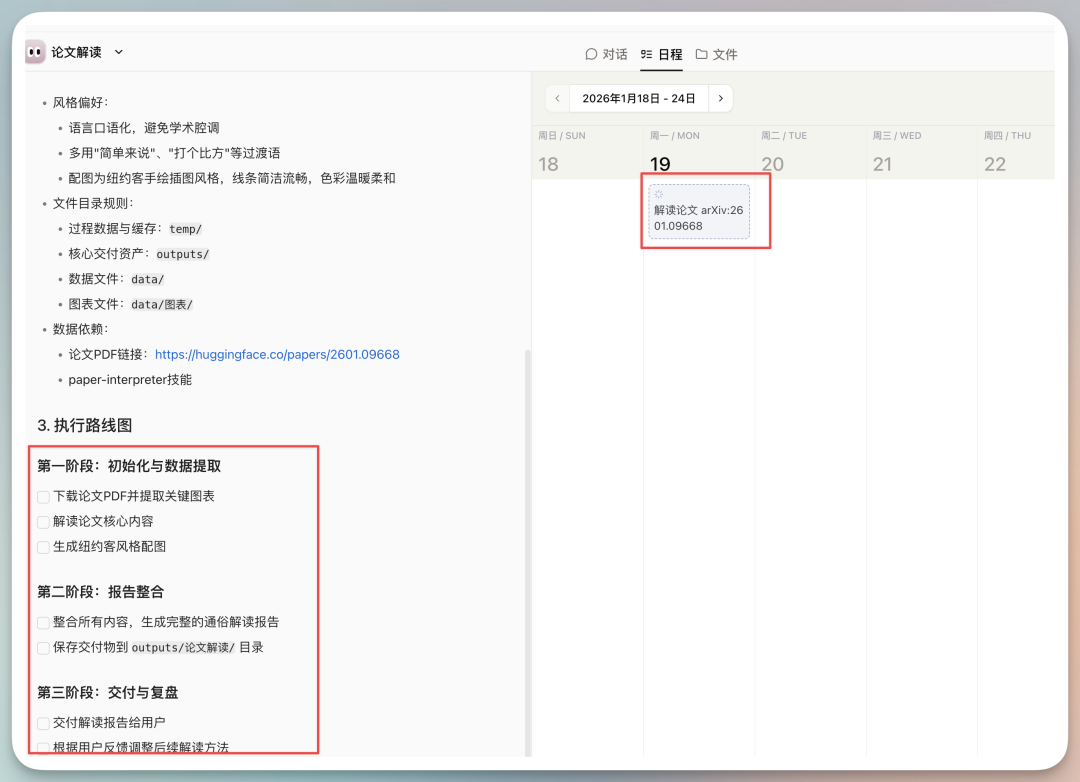Select Monday 19 date header
The height and width of the screenshot is (782, 1080).
(660, 164)
